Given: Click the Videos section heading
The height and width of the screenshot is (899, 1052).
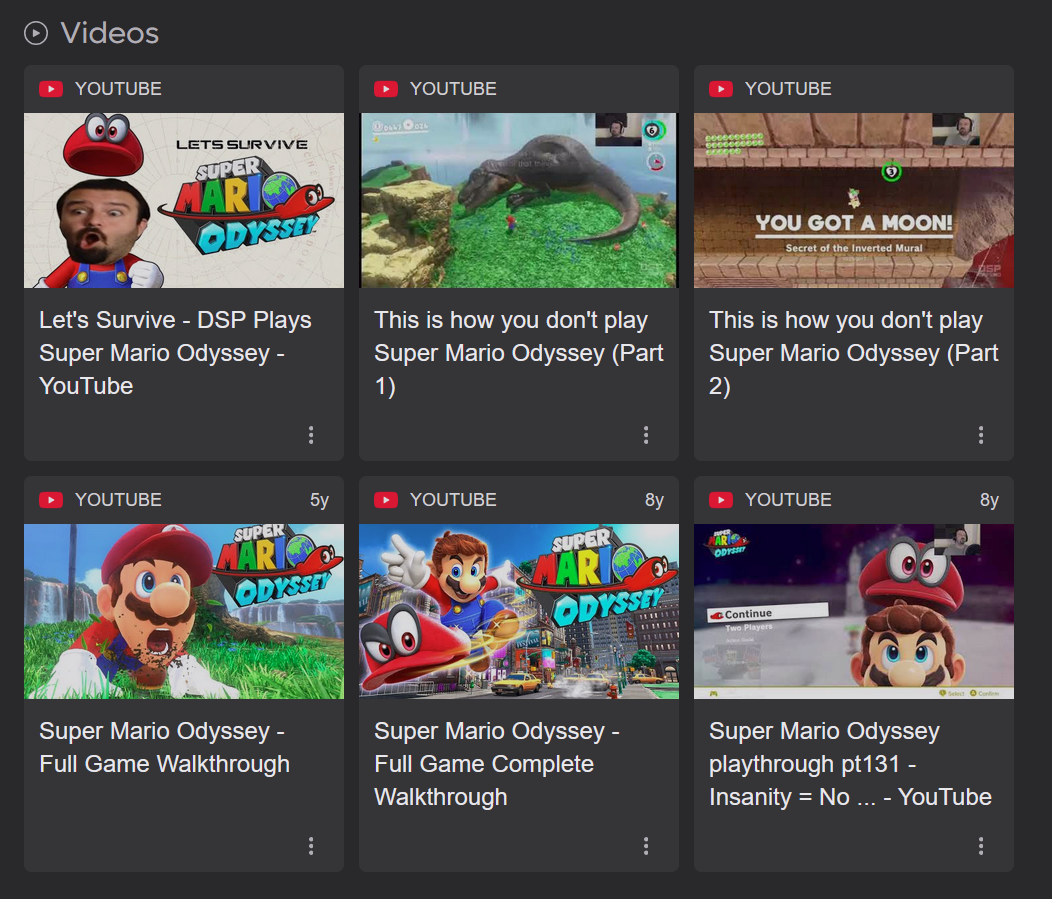Looking at the screenshot, I should click(x=110, y=33).
